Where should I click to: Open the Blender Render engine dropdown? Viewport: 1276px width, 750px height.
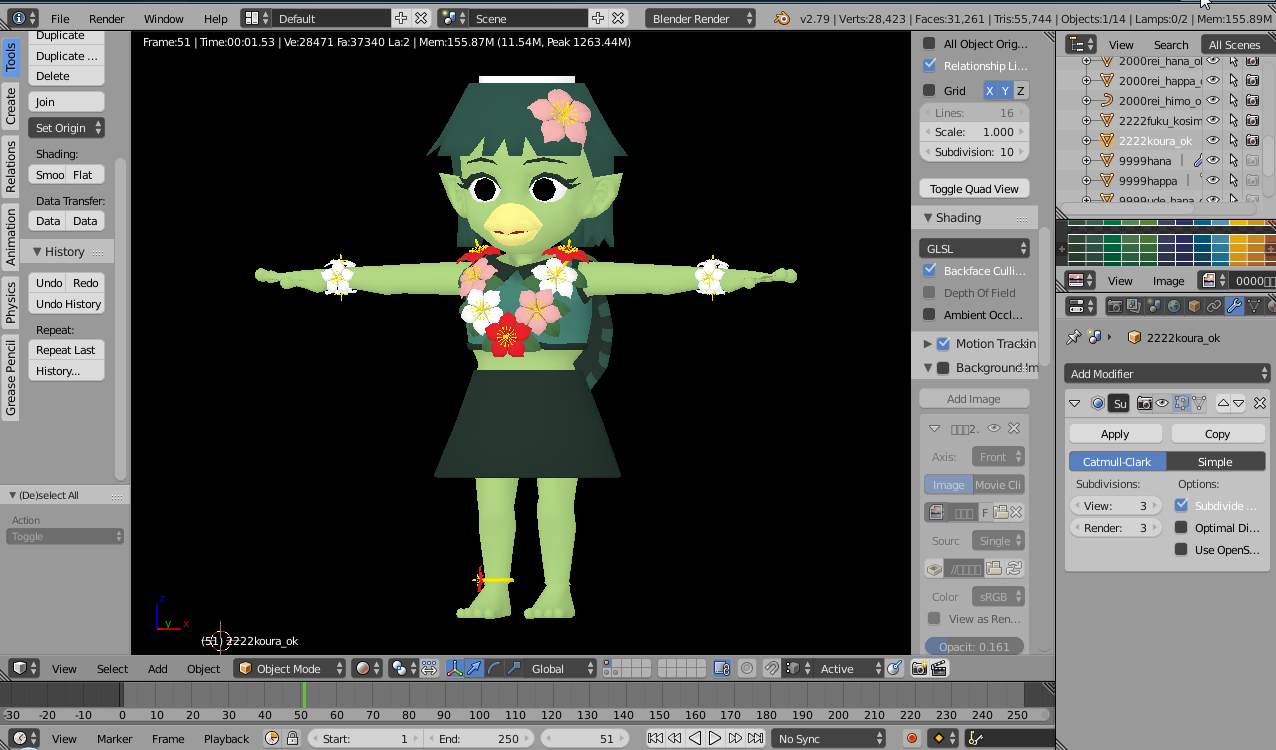pyautogui.click(x=702, y=18)
